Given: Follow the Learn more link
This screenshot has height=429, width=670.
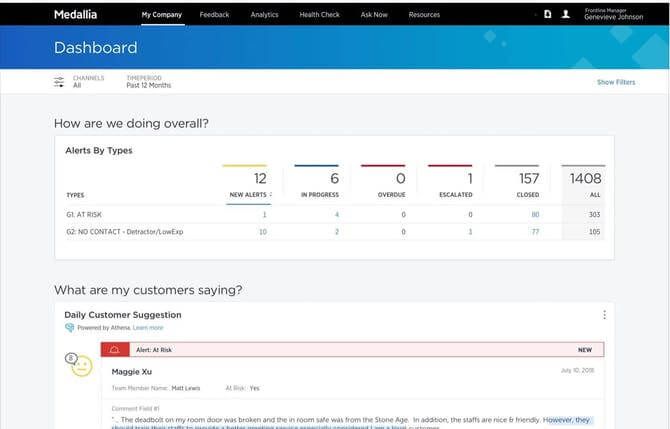Looking at the screenshot, I should [148, 328].
